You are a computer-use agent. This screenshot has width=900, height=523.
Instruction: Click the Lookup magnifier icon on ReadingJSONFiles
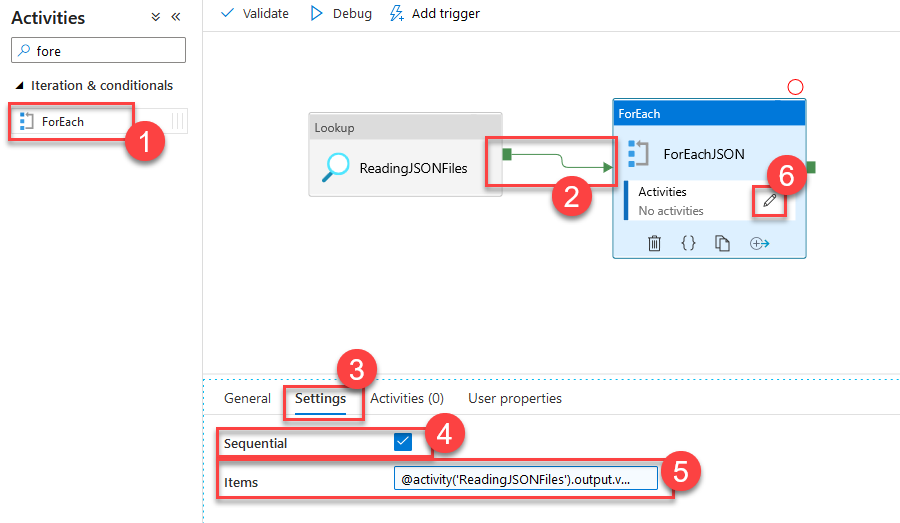click(x=335, y=168)
